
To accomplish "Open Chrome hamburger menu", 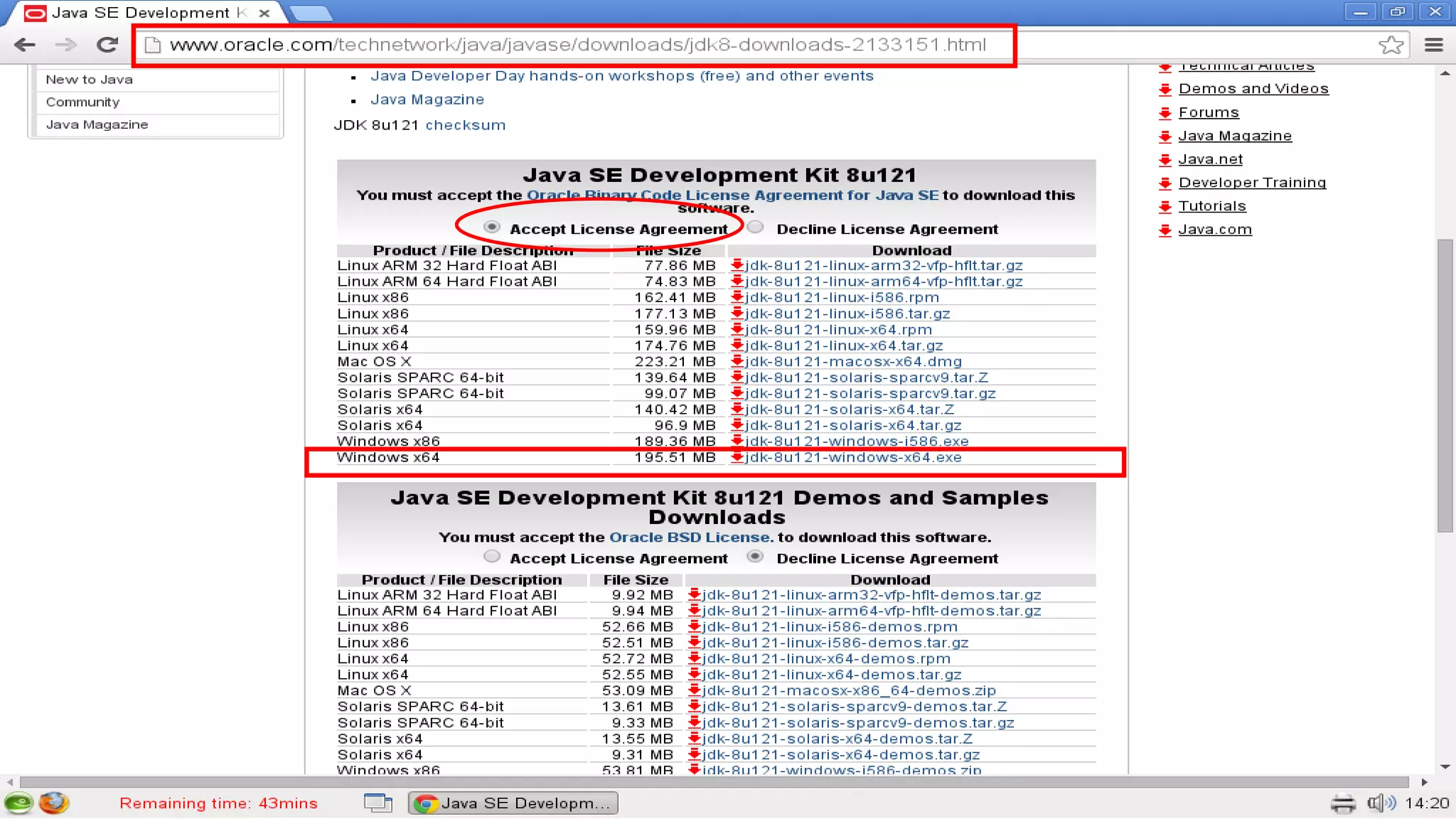I will click(x=1434, y=45).
